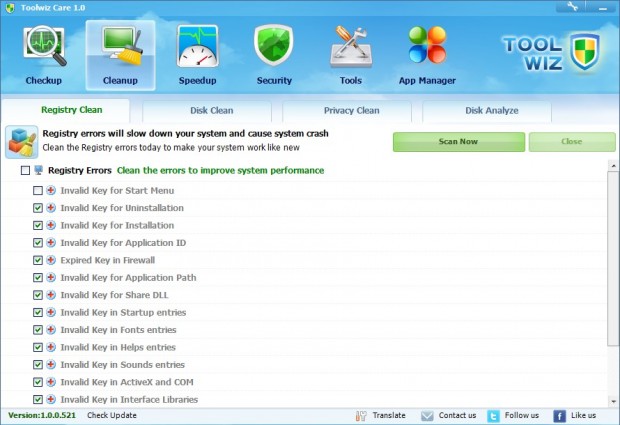The height and width of the screenshot is (425, 620).
Task: Open the Checkup section
Action: coord(44,55)
